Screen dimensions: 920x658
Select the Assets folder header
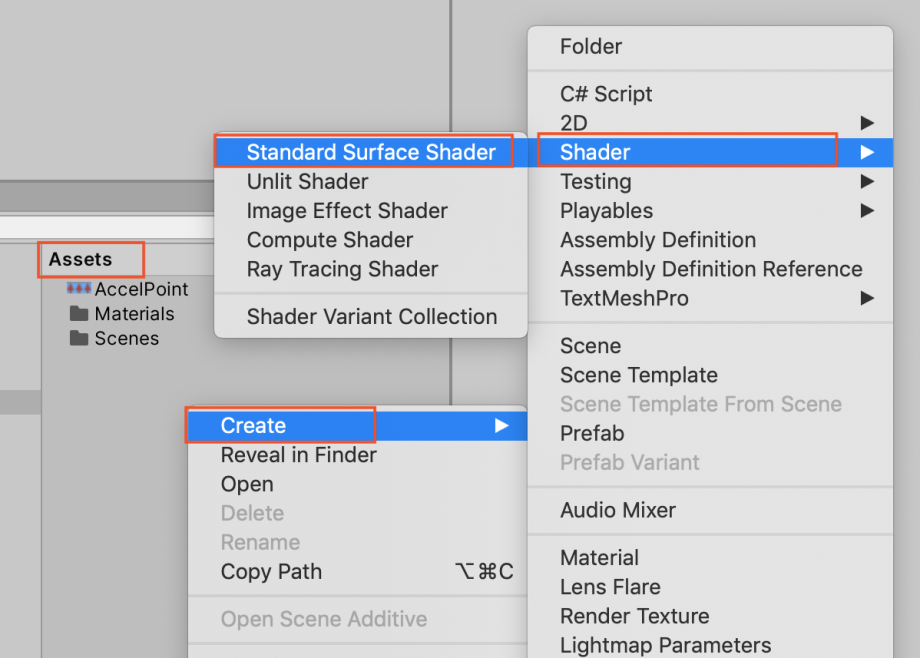pos(81,259)
